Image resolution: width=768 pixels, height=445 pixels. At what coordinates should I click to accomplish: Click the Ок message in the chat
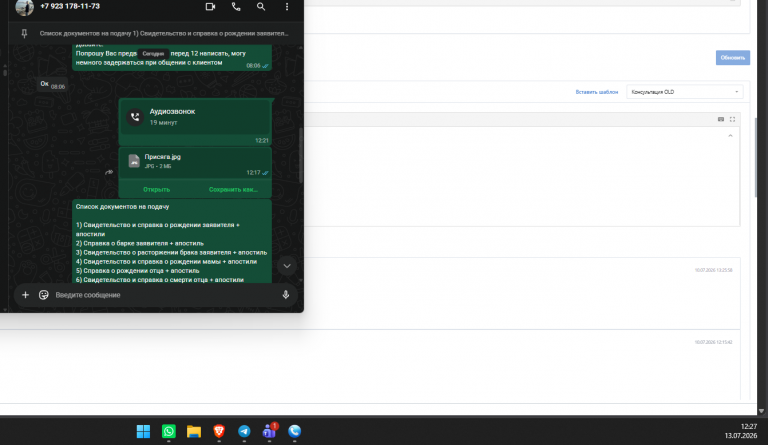click(52, 84)
